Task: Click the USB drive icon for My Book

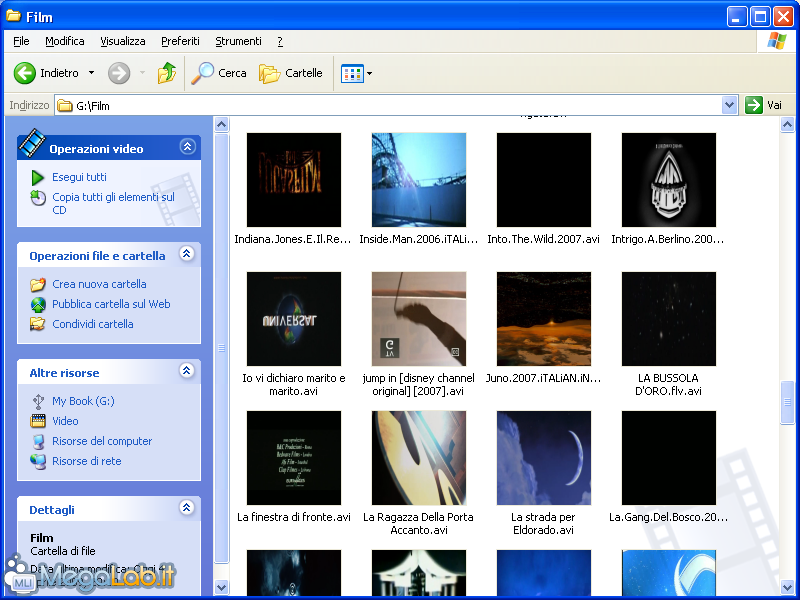Action: (x=38, y=402)
